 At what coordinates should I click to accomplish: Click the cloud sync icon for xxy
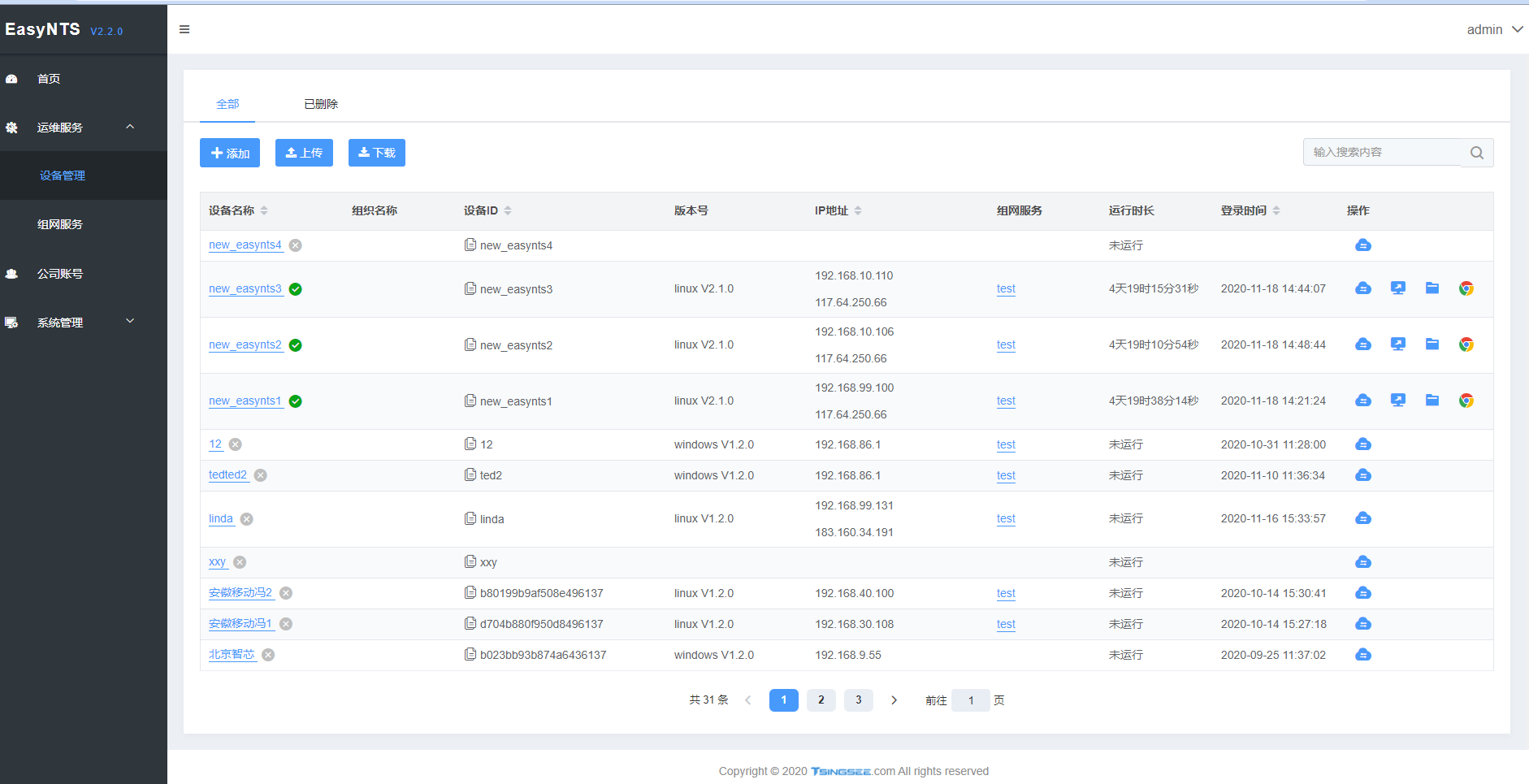coord(1363,562)
